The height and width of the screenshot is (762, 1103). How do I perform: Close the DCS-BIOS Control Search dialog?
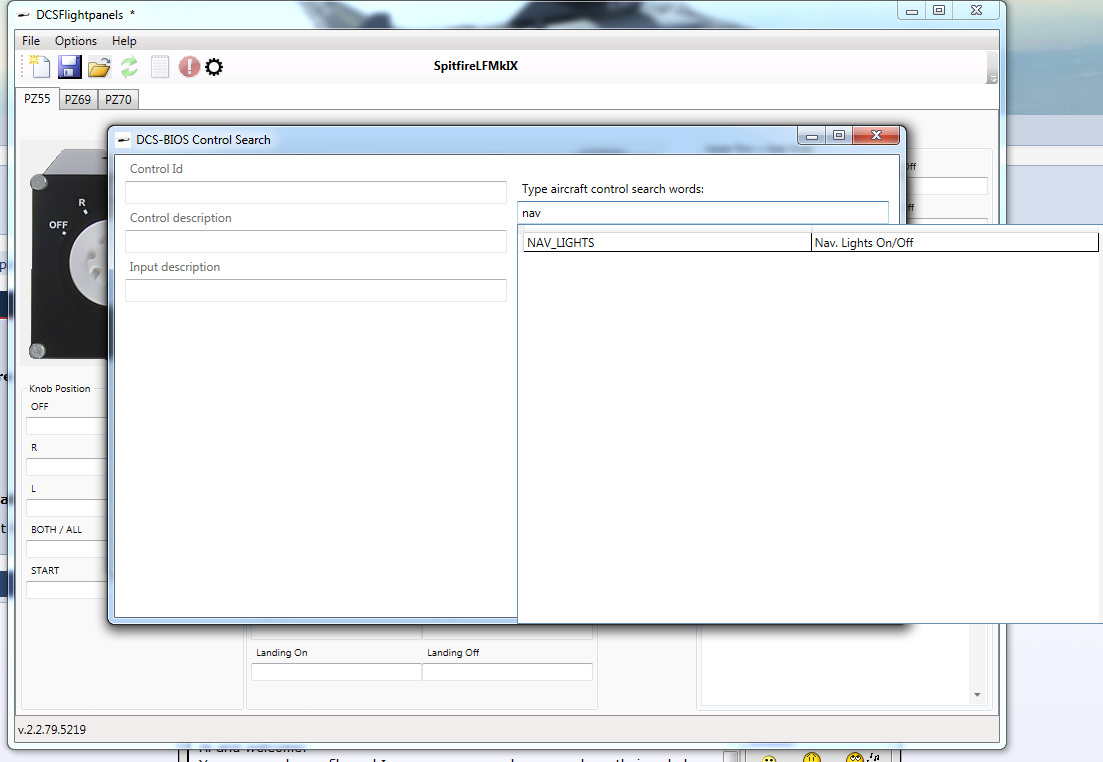tap(876, 135)
